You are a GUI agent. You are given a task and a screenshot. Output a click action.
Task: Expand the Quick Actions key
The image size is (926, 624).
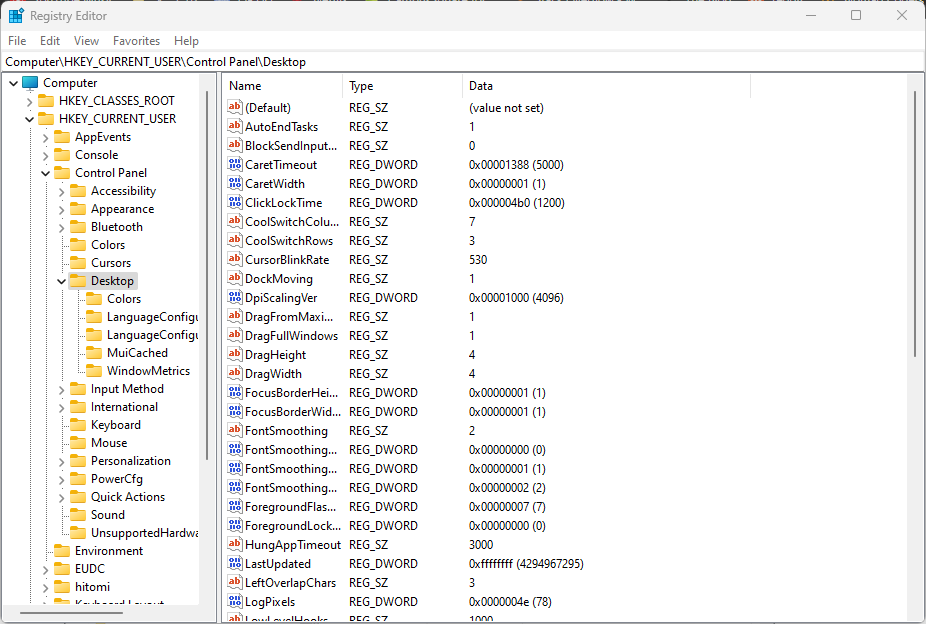pyautogui.click(x=61, y=498)
